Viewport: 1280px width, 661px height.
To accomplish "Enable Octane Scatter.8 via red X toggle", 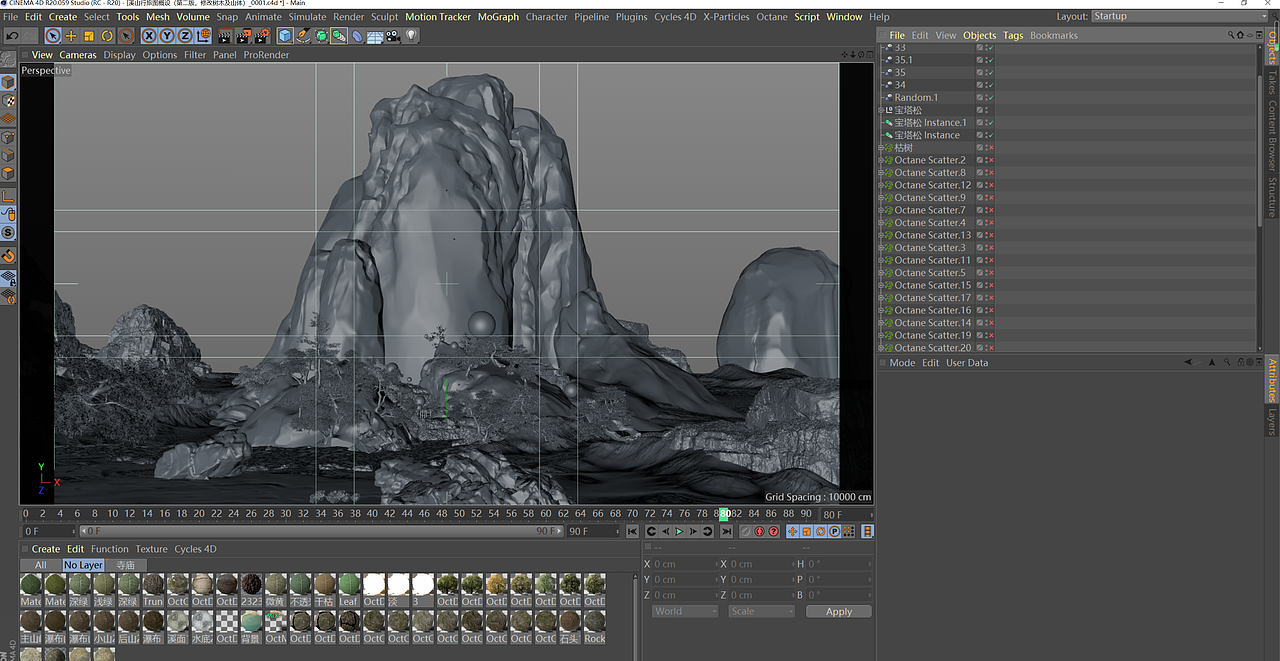I will click(990, 173).
